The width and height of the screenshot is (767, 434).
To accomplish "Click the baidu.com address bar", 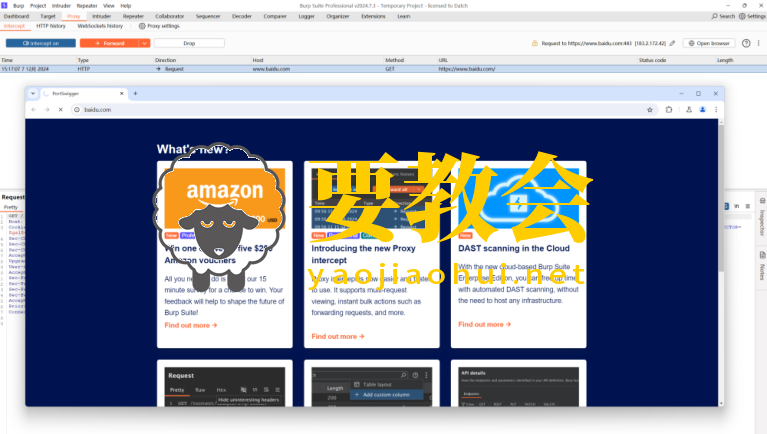I will [362, 110].
